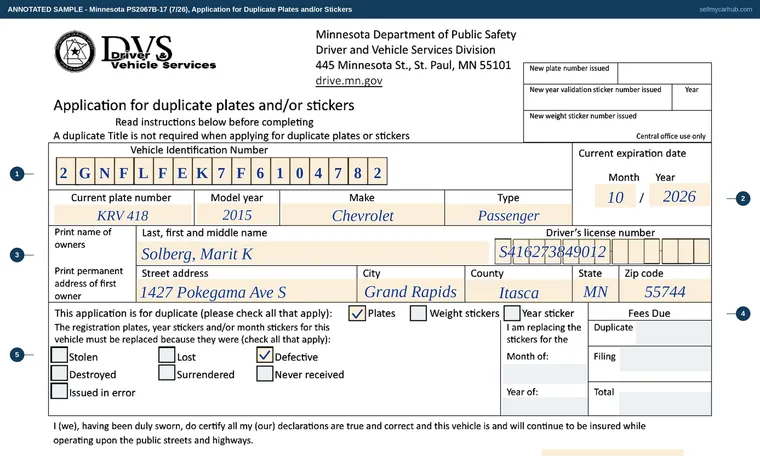Click the owner name field Solberg, Marit K
This screenshot has width=760, height=456.
coord(314,253)
